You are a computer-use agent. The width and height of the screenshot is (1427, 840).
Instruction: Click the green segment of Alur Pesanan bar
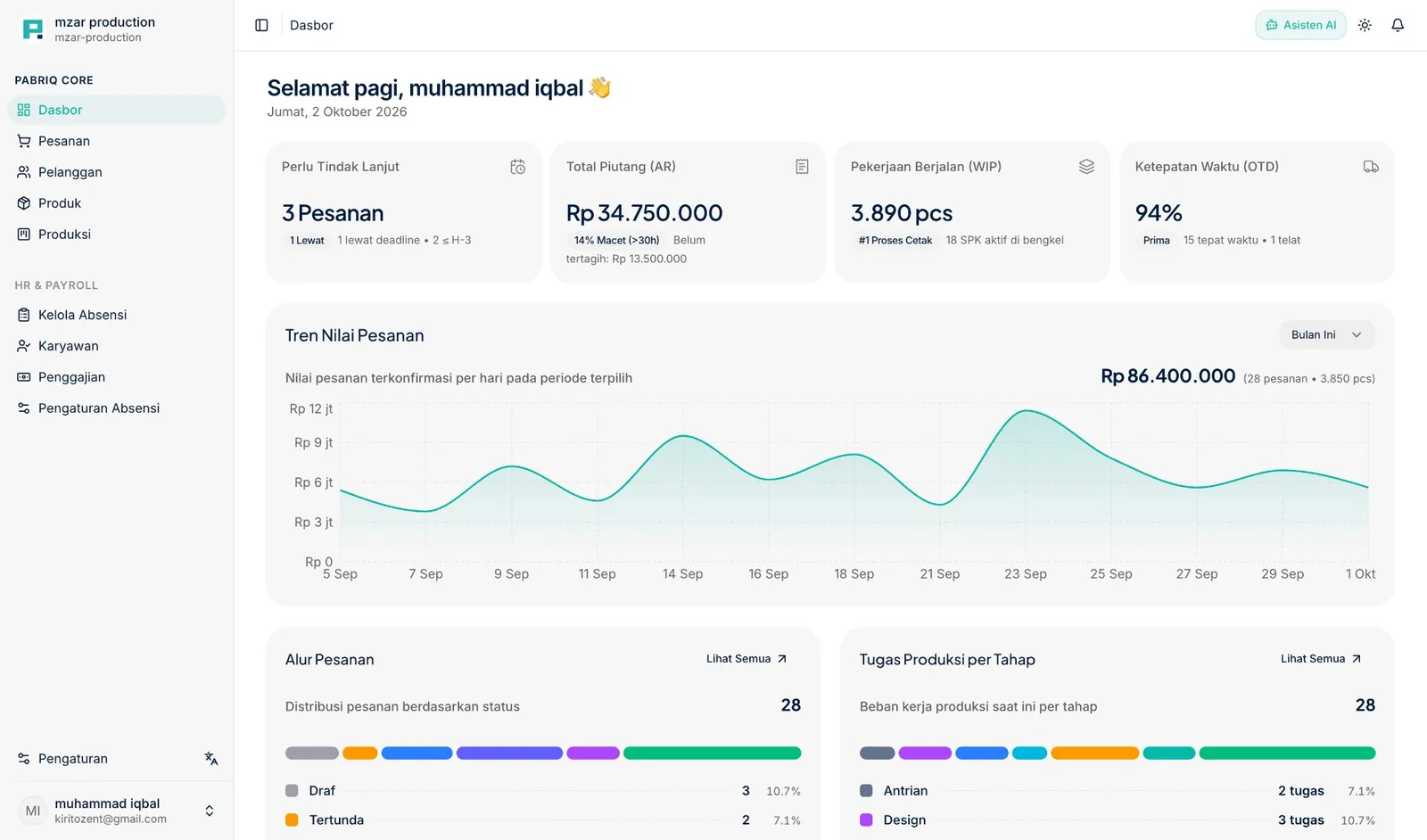click(x=712, y=754)
